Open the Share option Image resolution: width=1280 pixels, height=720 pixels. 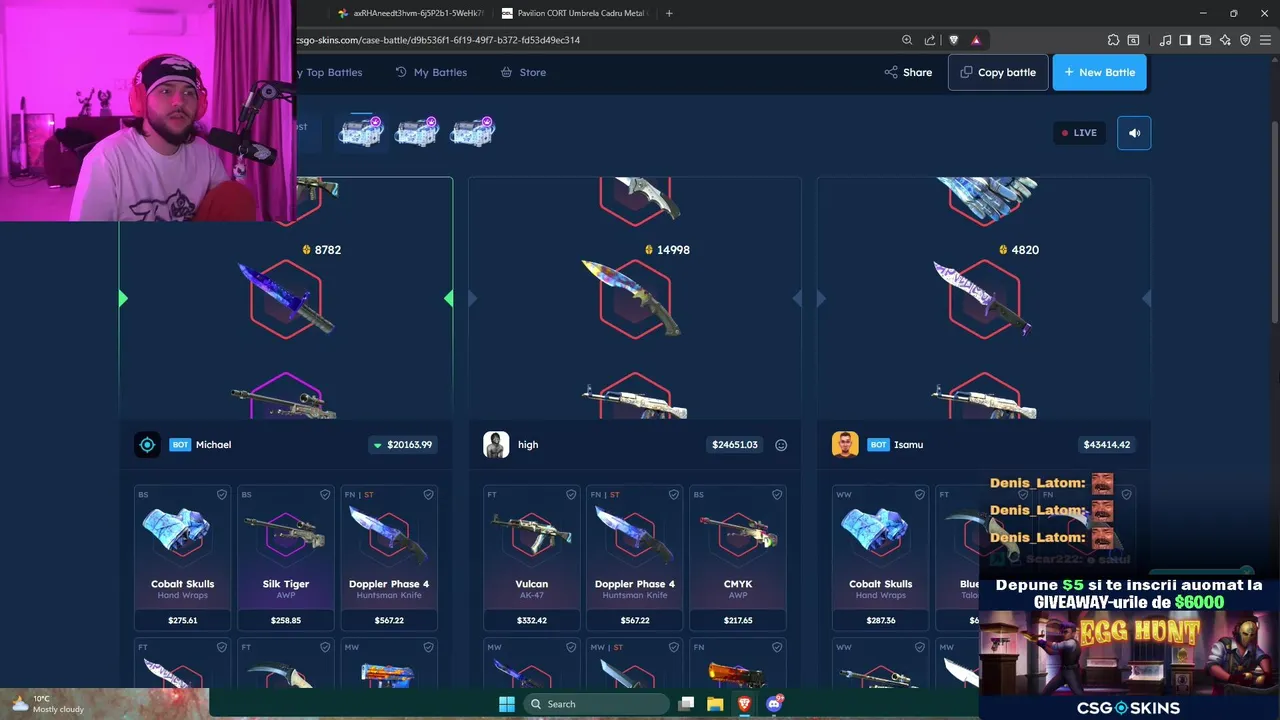908,72
